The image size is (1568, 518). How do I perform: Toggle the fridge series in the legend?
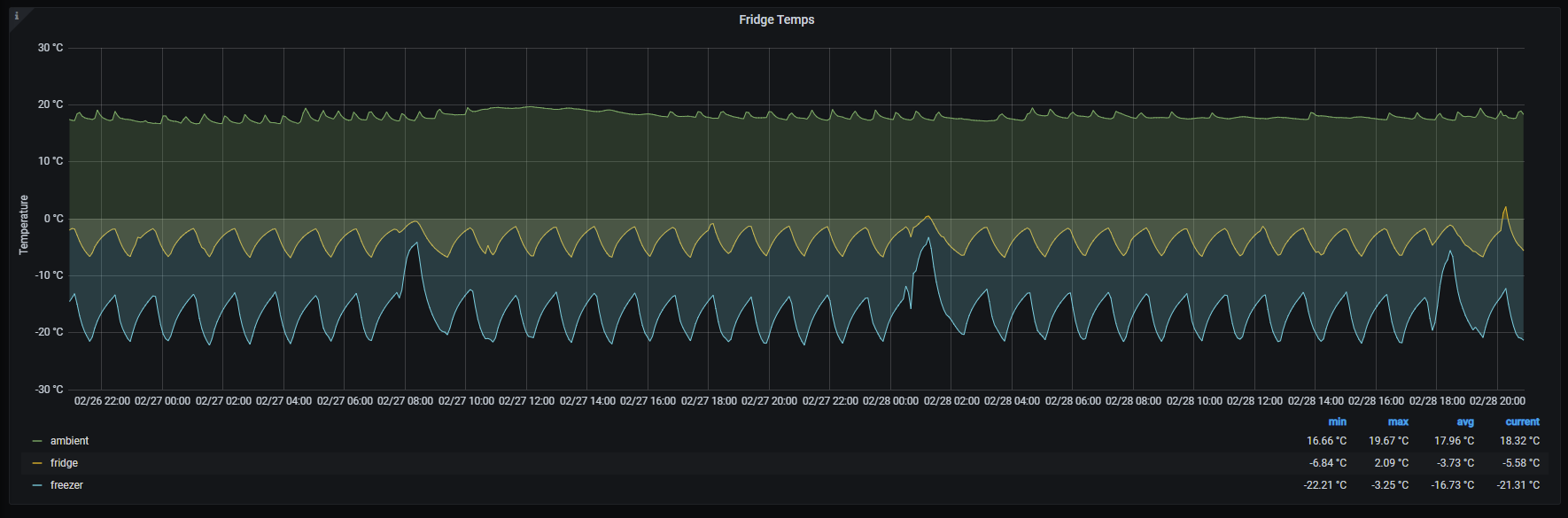click(x=64, y=463)
